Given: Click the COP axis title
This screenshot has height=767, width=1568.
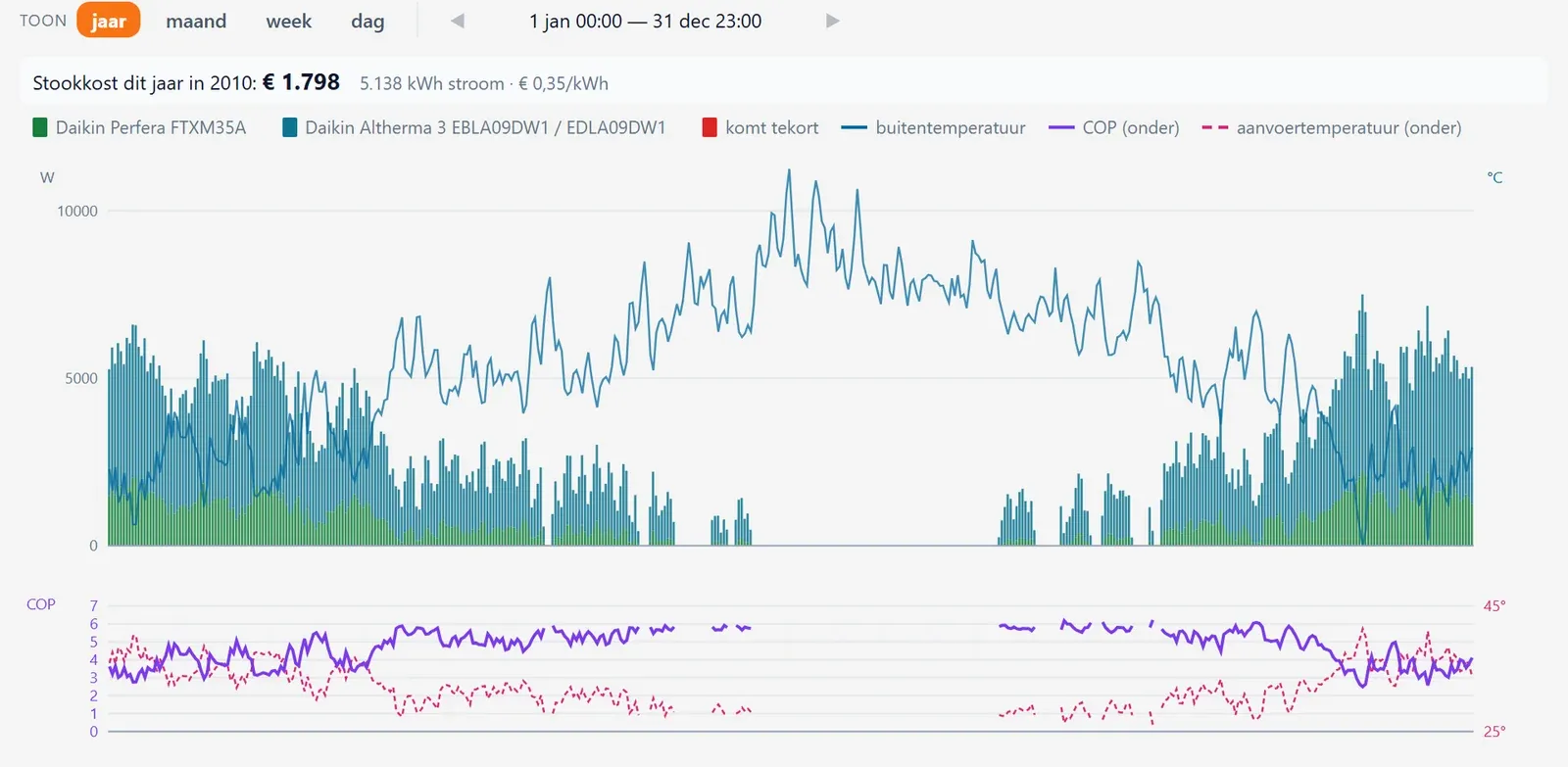Looking at the screenshot, I should click(x=41, y=604).
